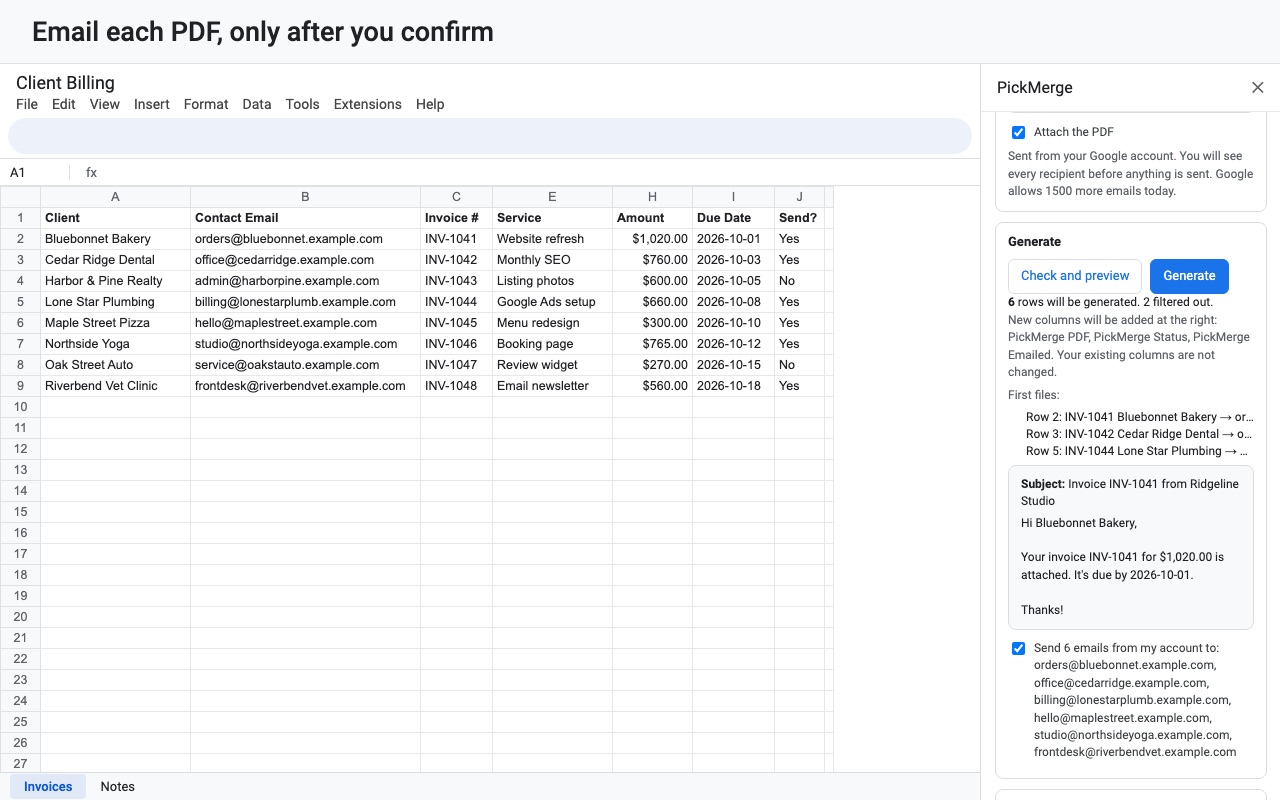Select the 2026-10-12 due date cell
The image size is (1280, 800).
[x=733, y=344]
